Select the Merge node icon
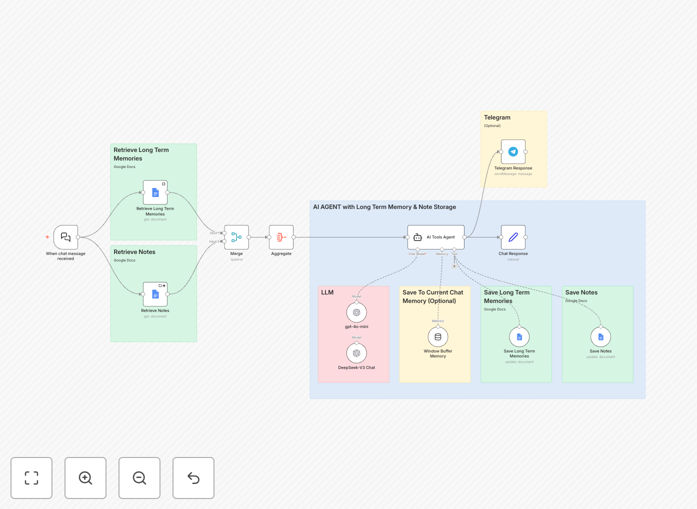Viewport: 697px width, 509px height. pyautogui.click(x=236, y=237)
